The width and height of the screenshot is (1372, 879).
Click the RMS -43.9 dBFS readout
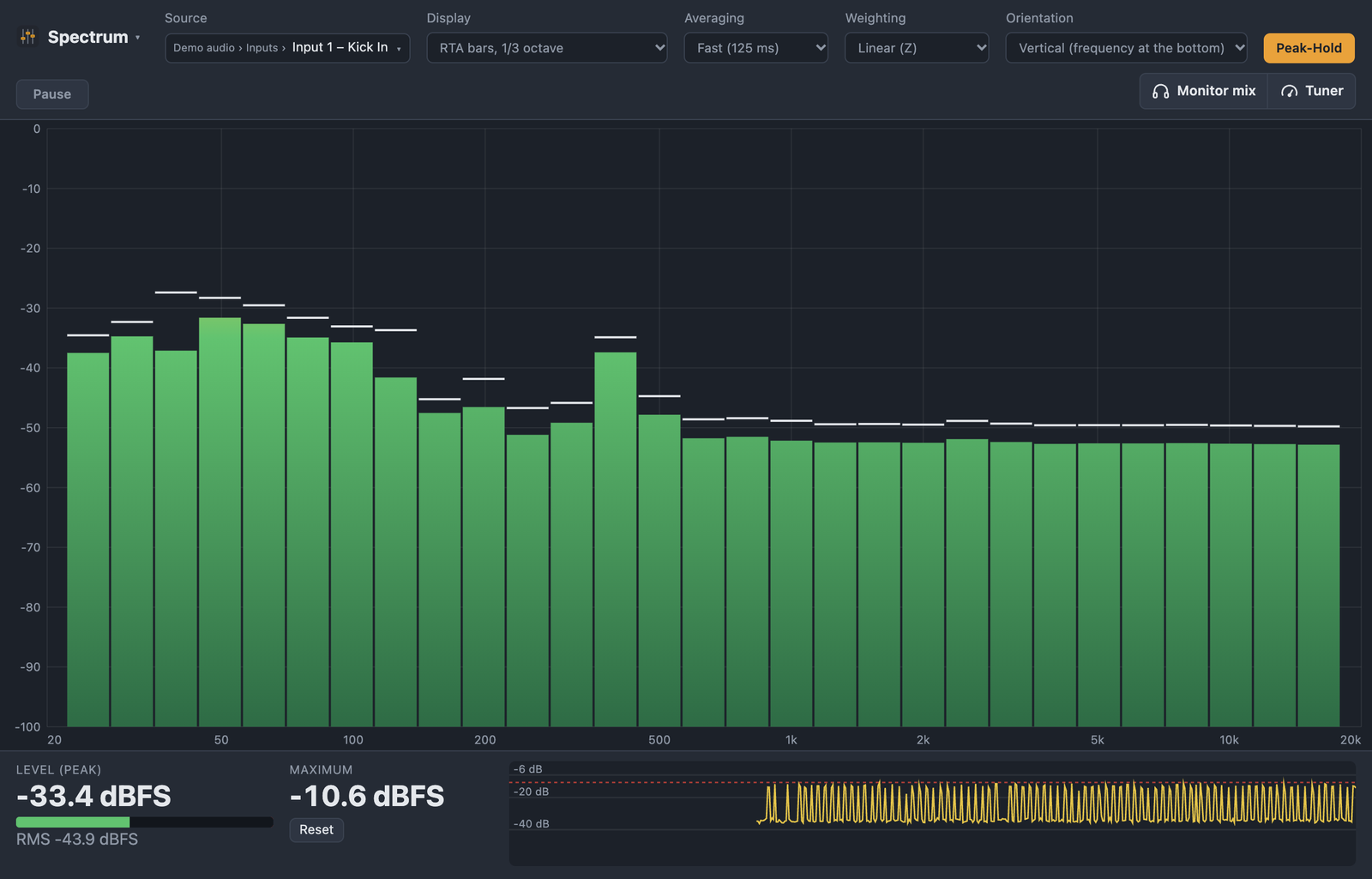click(x=77, y=840)
